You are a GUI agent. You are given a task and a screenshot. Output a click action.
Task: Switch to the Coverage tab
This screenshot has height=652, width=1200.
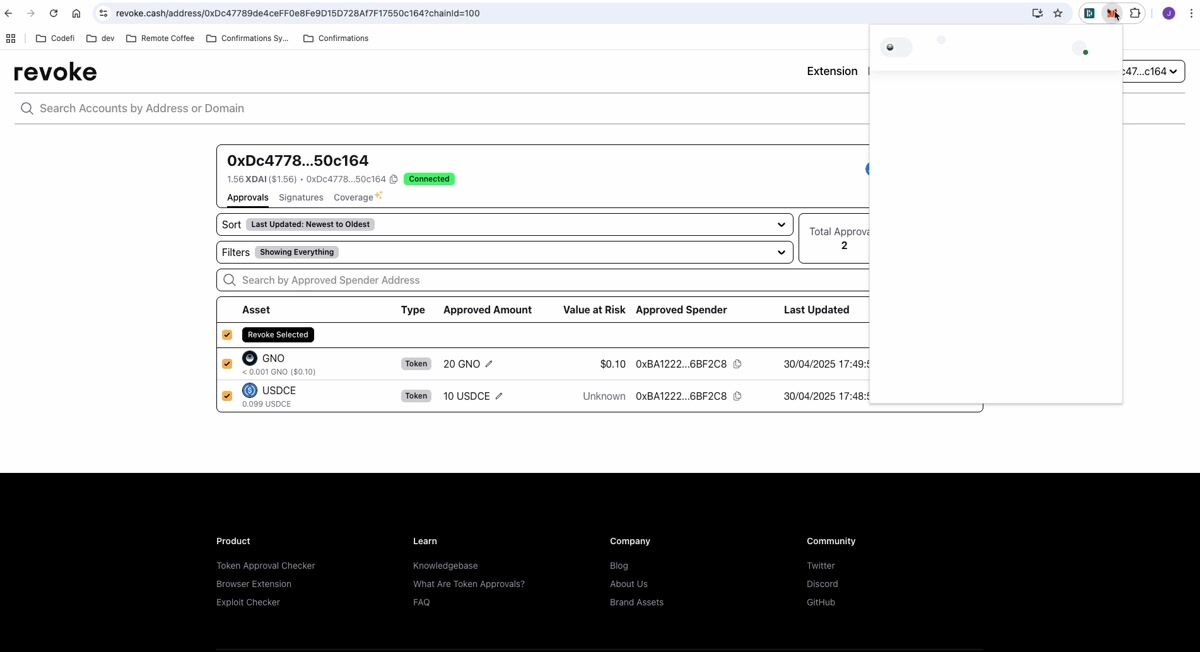tap(354, 198)
